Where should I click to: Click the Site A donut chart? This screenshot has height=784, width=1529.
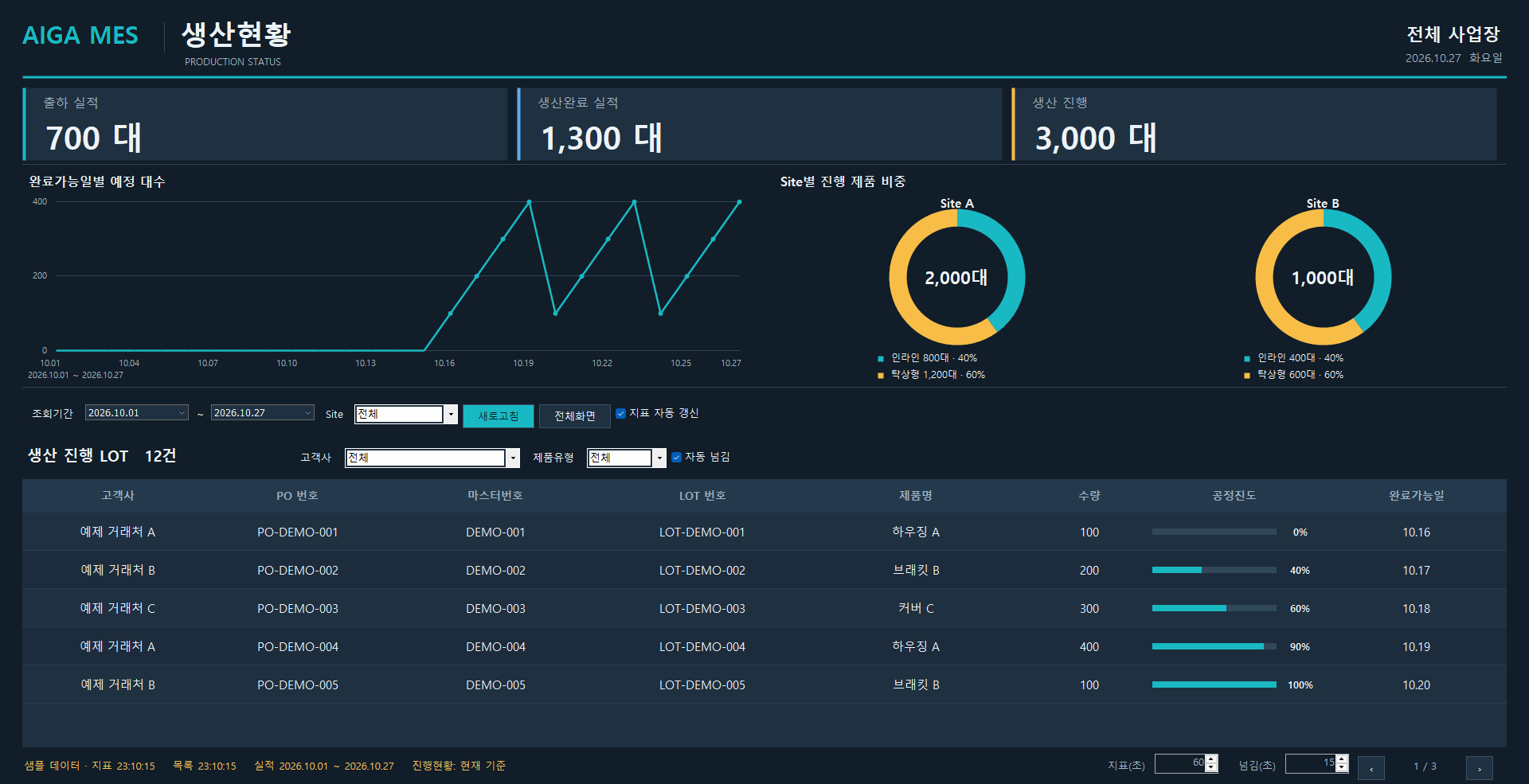[956, 277]
